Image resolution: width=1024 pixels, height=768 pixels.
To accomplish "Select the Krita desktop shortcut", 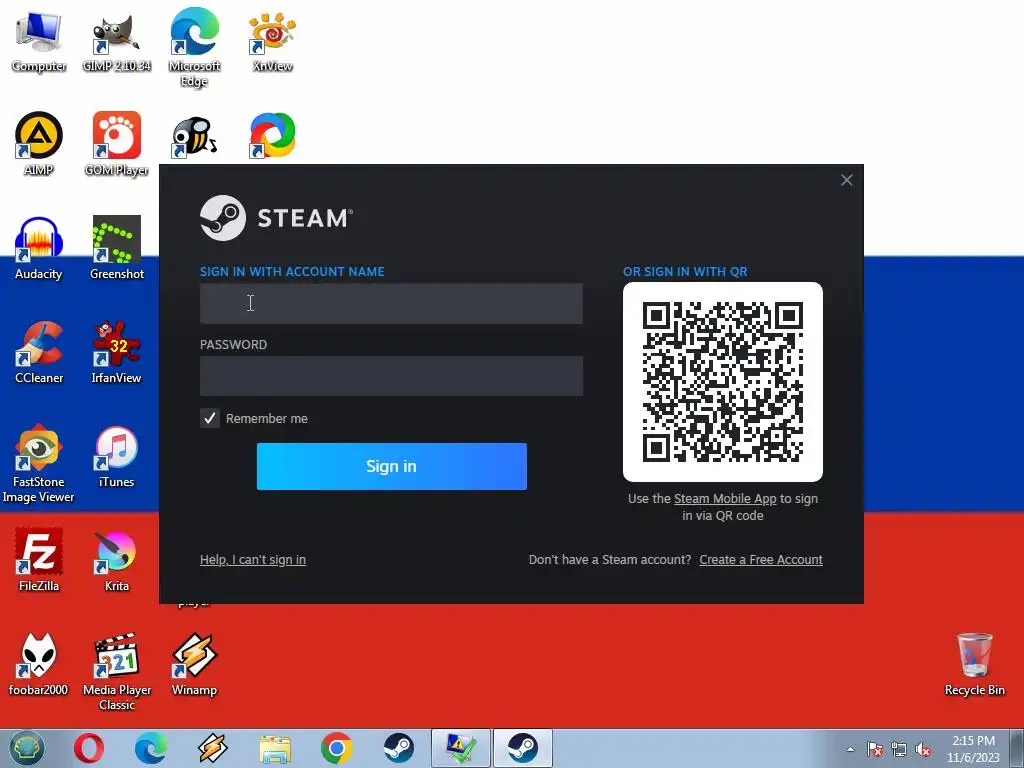I will pos(116,560).
